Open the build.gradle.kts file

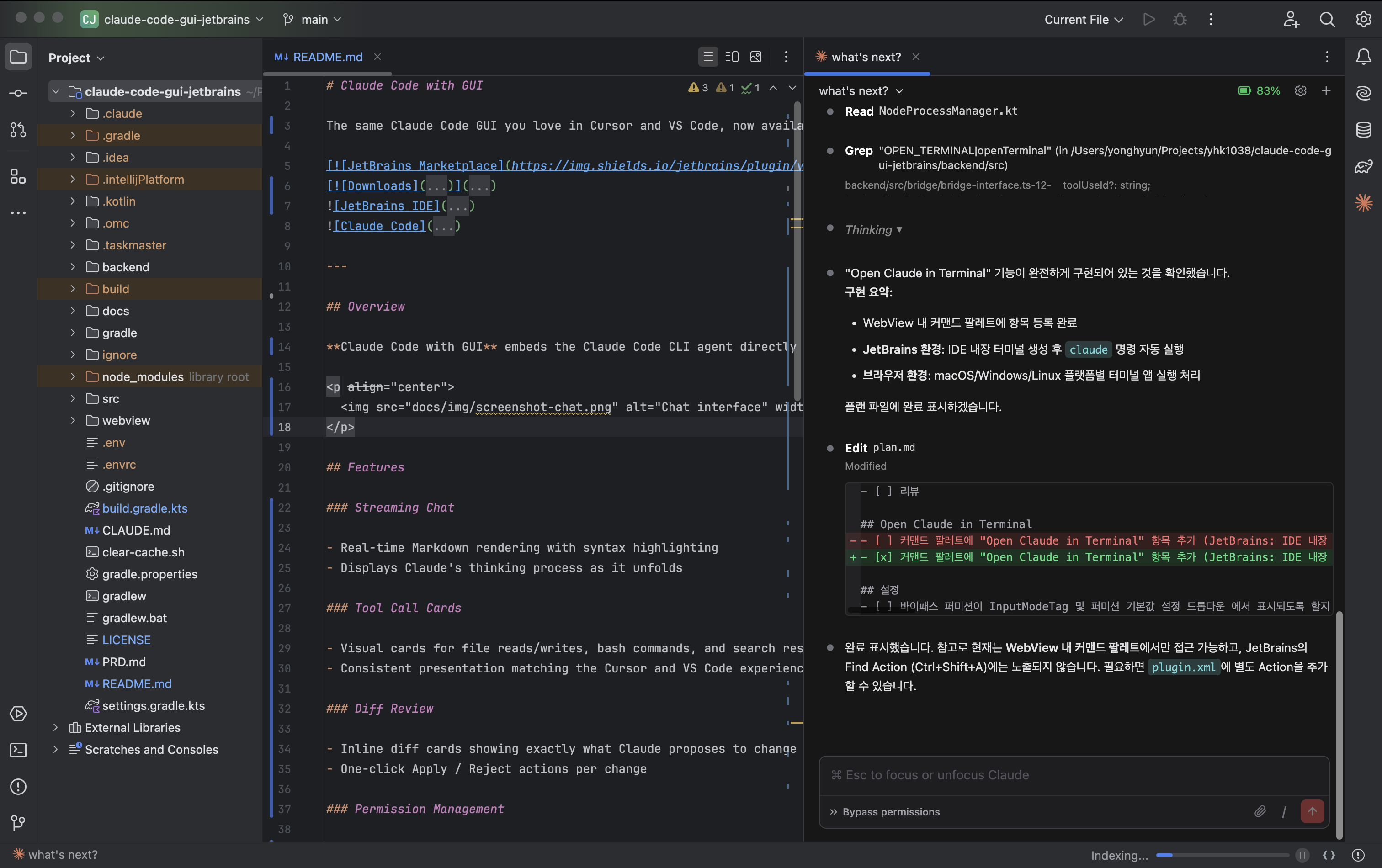(x=144, y=508)
